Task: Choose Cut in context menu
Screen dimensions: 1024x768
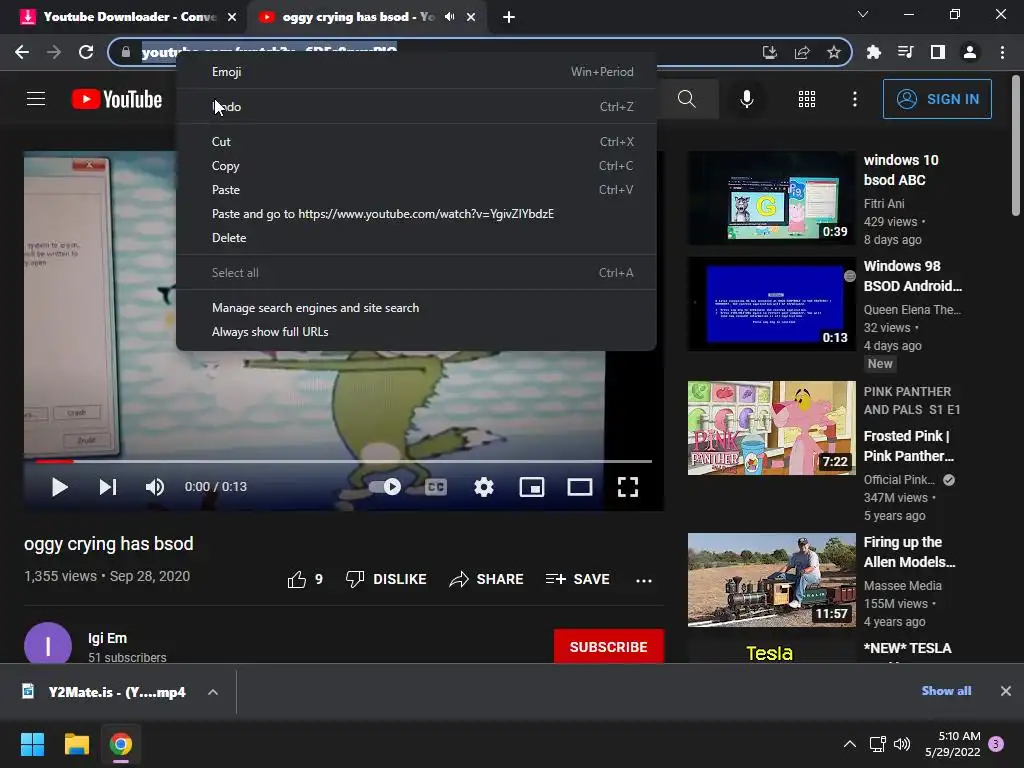Action: coord(417,142)
